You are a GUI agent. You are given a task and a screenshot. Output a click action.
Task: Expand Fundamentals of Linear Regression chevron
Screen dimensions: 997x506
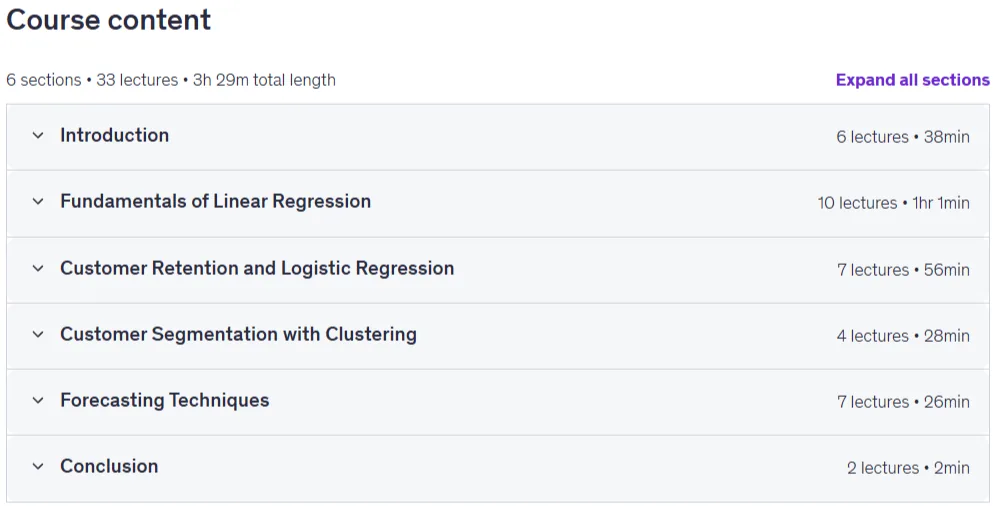coord(38,202)
